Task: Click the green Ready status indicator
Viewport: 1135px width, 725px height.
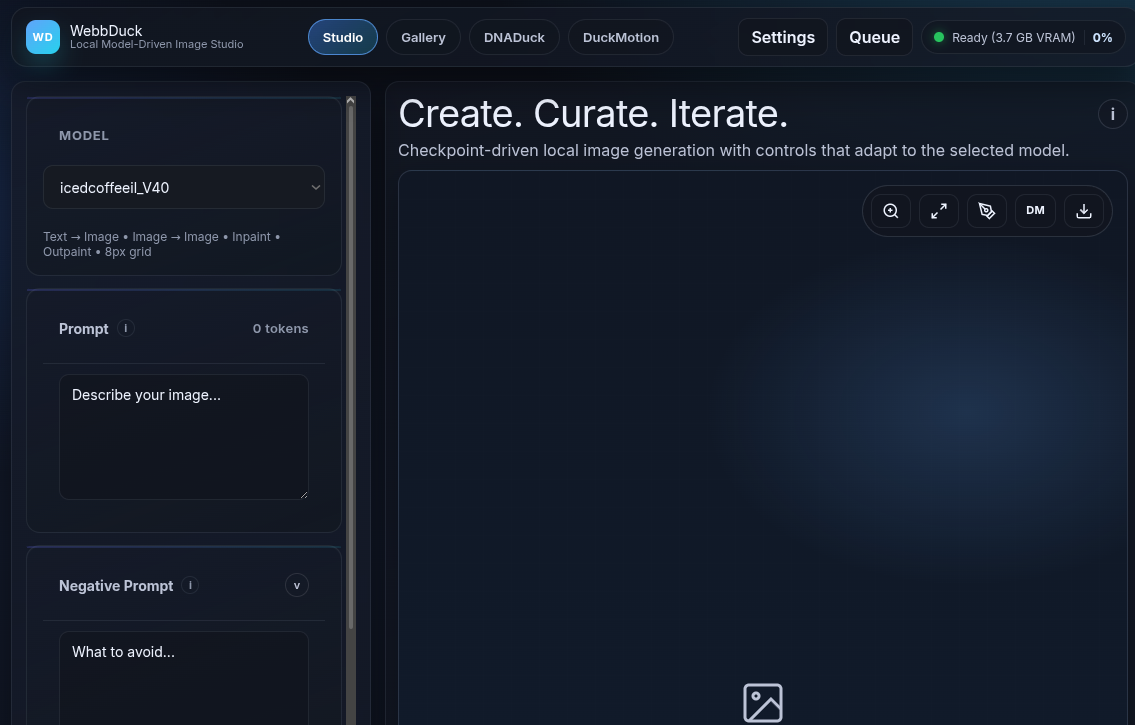Action: (939, 37)
